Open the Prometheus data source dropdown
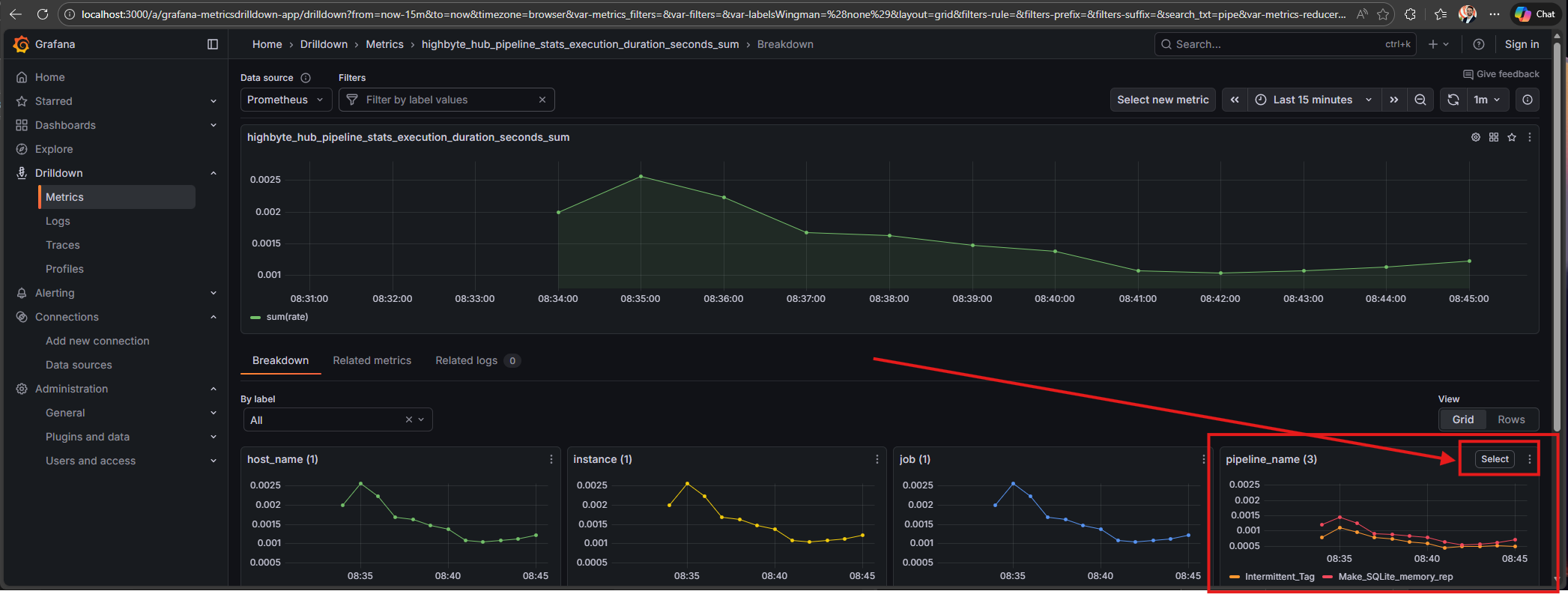 pos(285,100)
